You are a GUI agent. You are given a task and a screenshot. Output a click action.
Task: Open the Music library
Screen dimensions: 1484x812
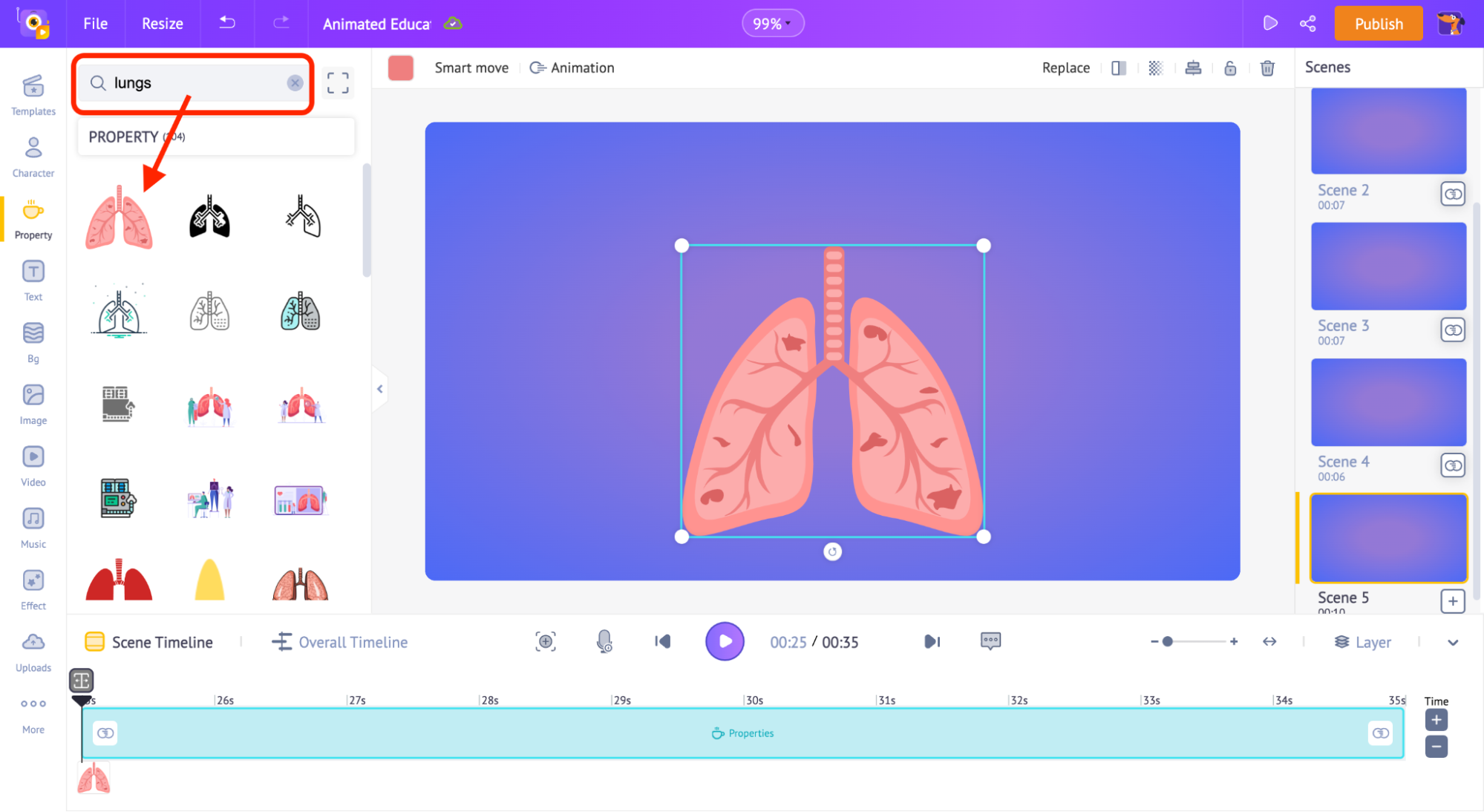pos(33,528)
